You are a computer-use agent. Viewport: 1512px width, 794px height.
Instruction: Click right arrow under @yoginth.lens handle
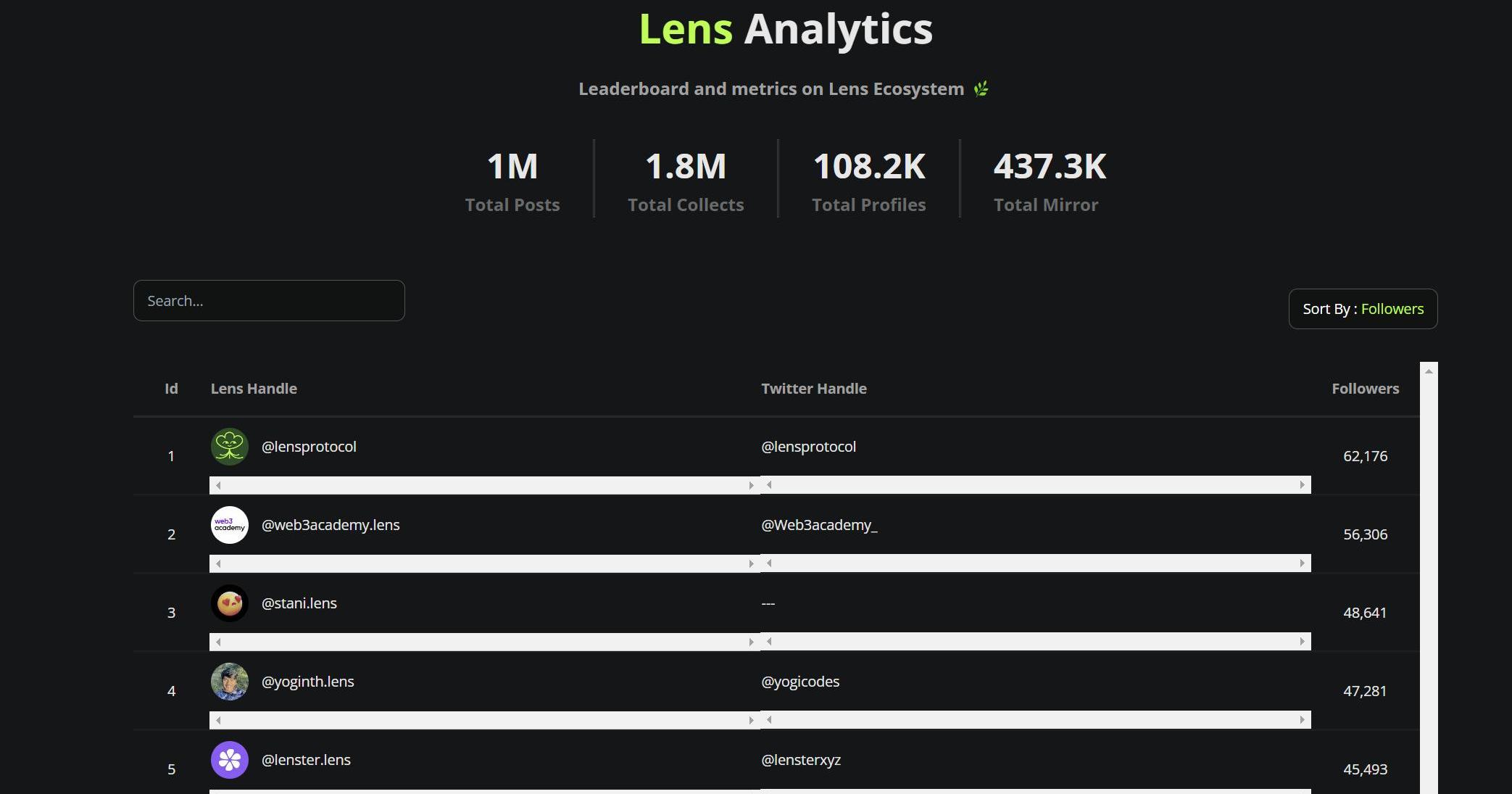click(751, 720)
